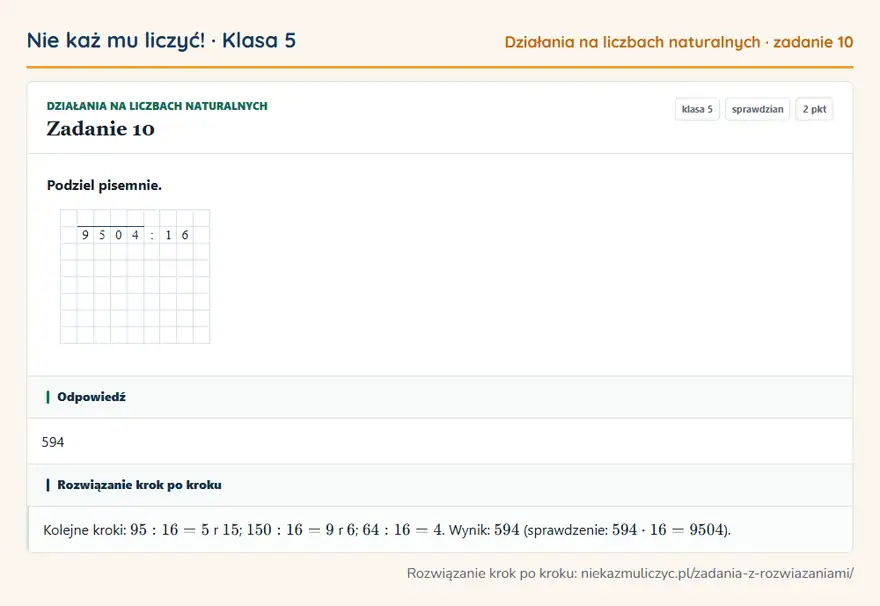Open the niekazmuliczyc.pl/zadania-z-rozwiazaniami/ link
The width and height of the screenshot is (880, 606).
coord(717,573)
